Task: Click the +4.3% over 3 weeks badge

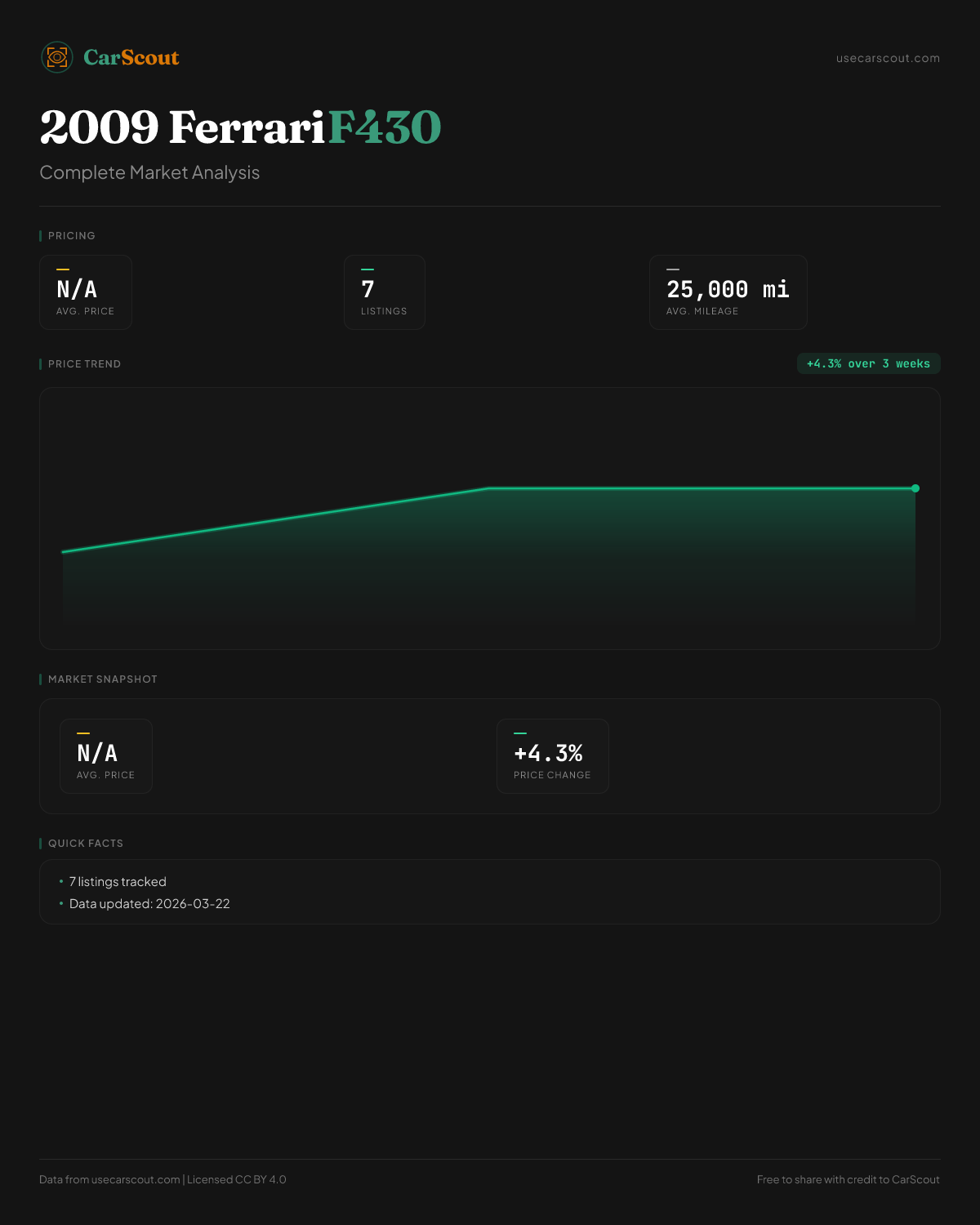Action: [868, 363]
